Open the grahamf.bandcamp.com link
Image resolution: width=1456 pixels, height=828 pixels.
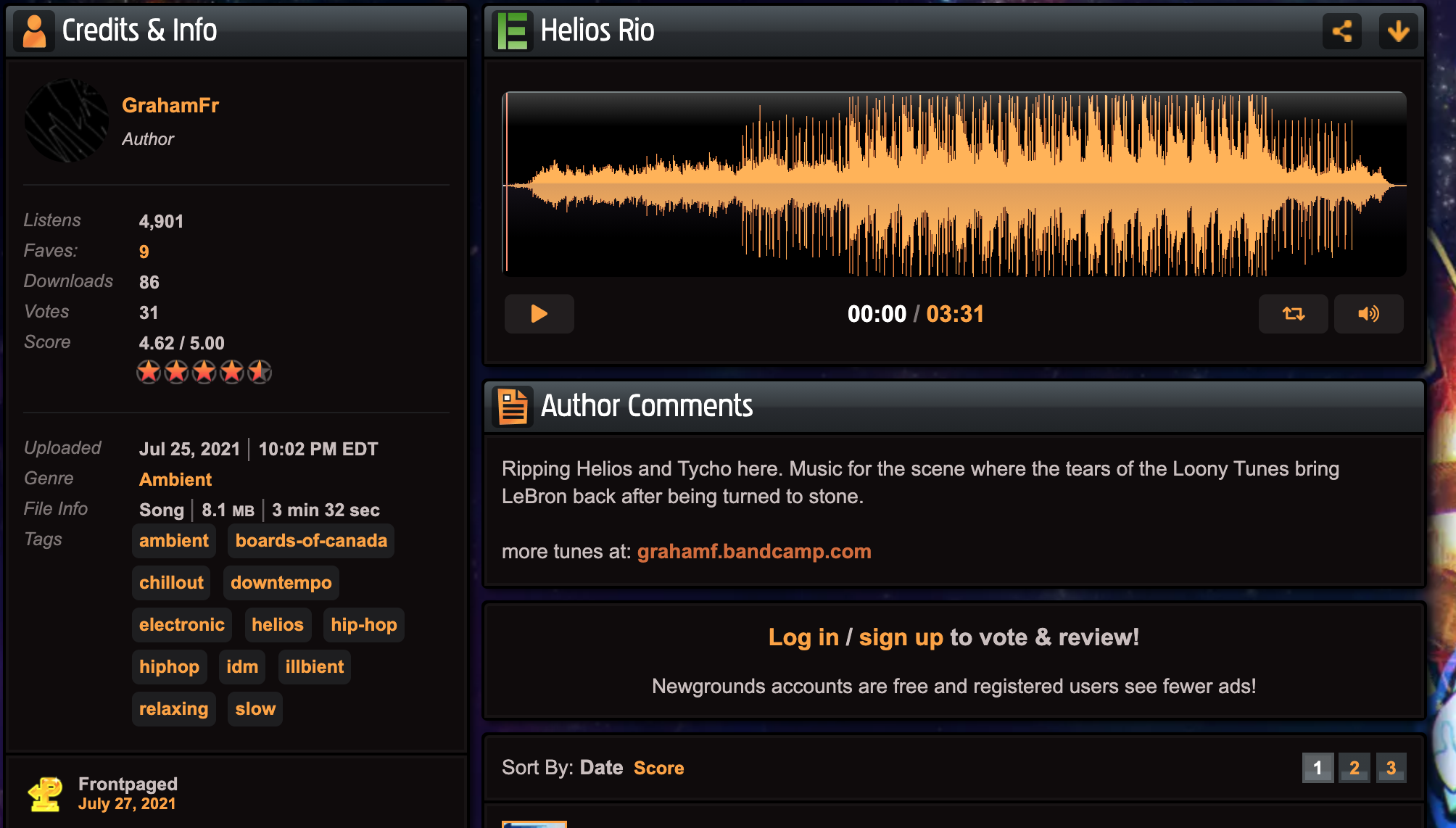point(754,552)
